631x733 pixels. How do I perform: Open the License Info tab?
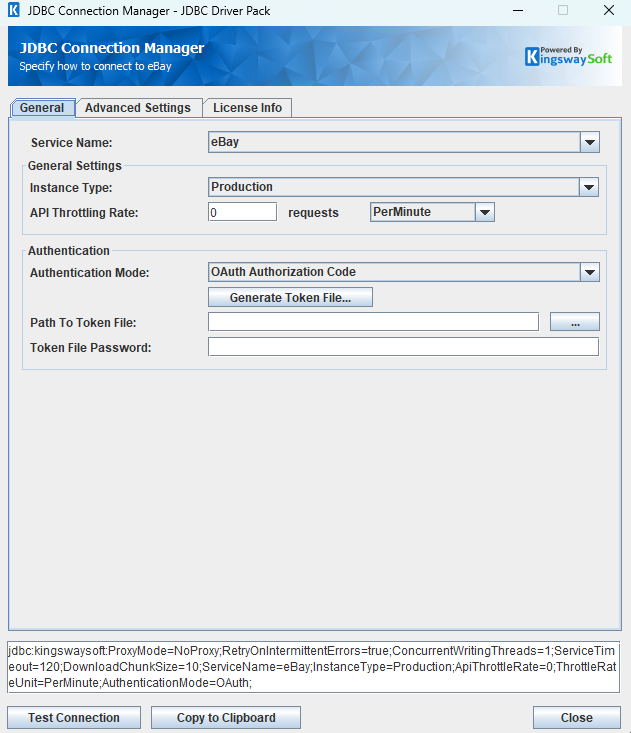(247, 108)
